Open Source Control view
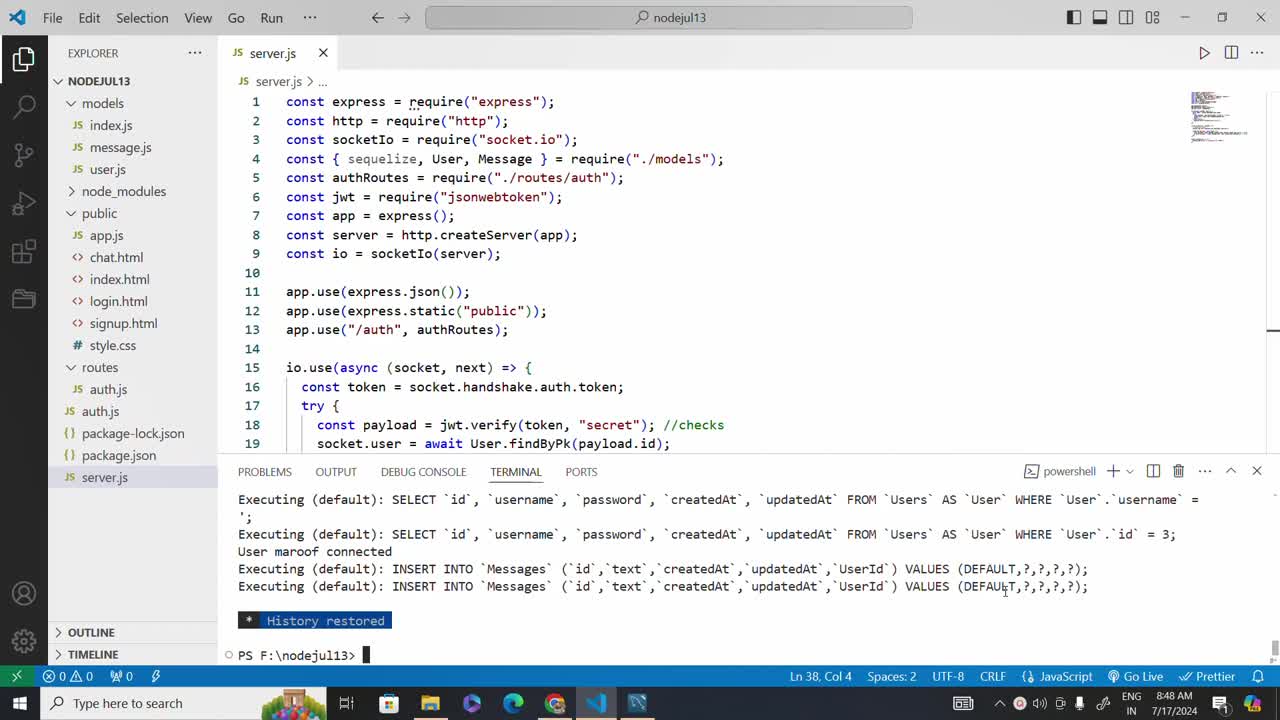Viewport: 1280px width, 720px height. click(24, 155)
